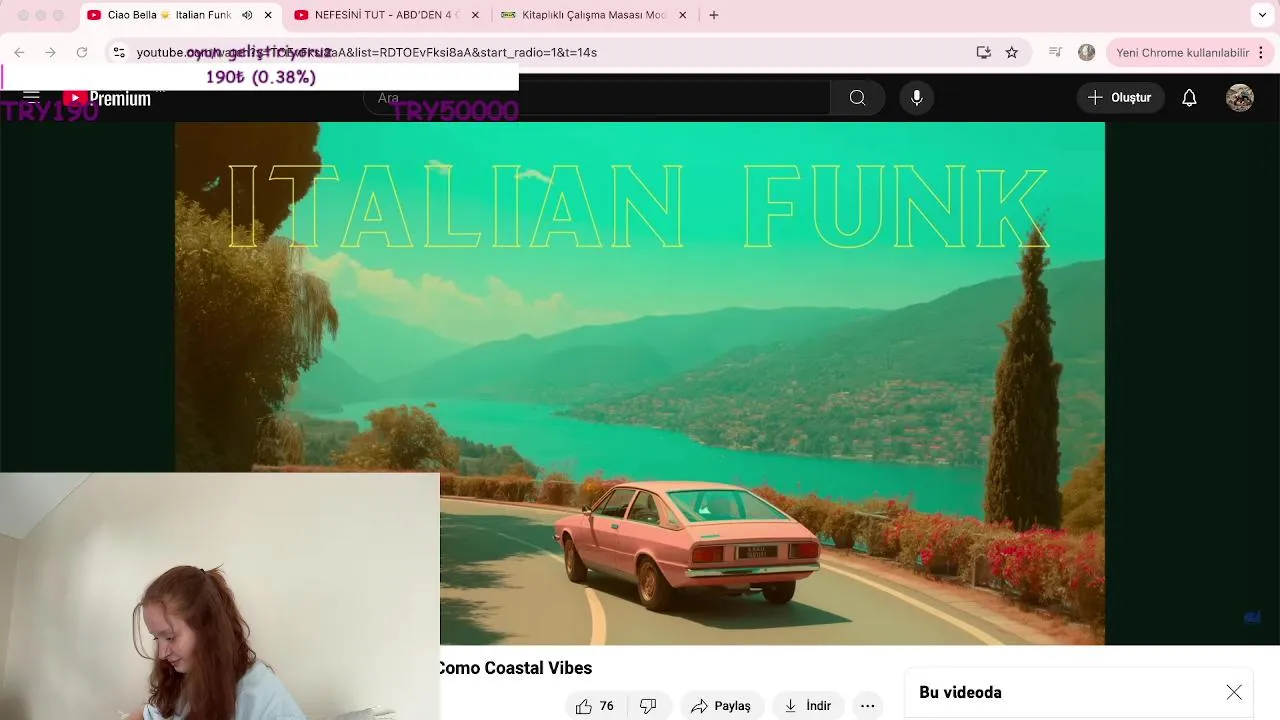Open a new tab with plus button
Screen dimensions: 1280x720
(x=714, y=15)
